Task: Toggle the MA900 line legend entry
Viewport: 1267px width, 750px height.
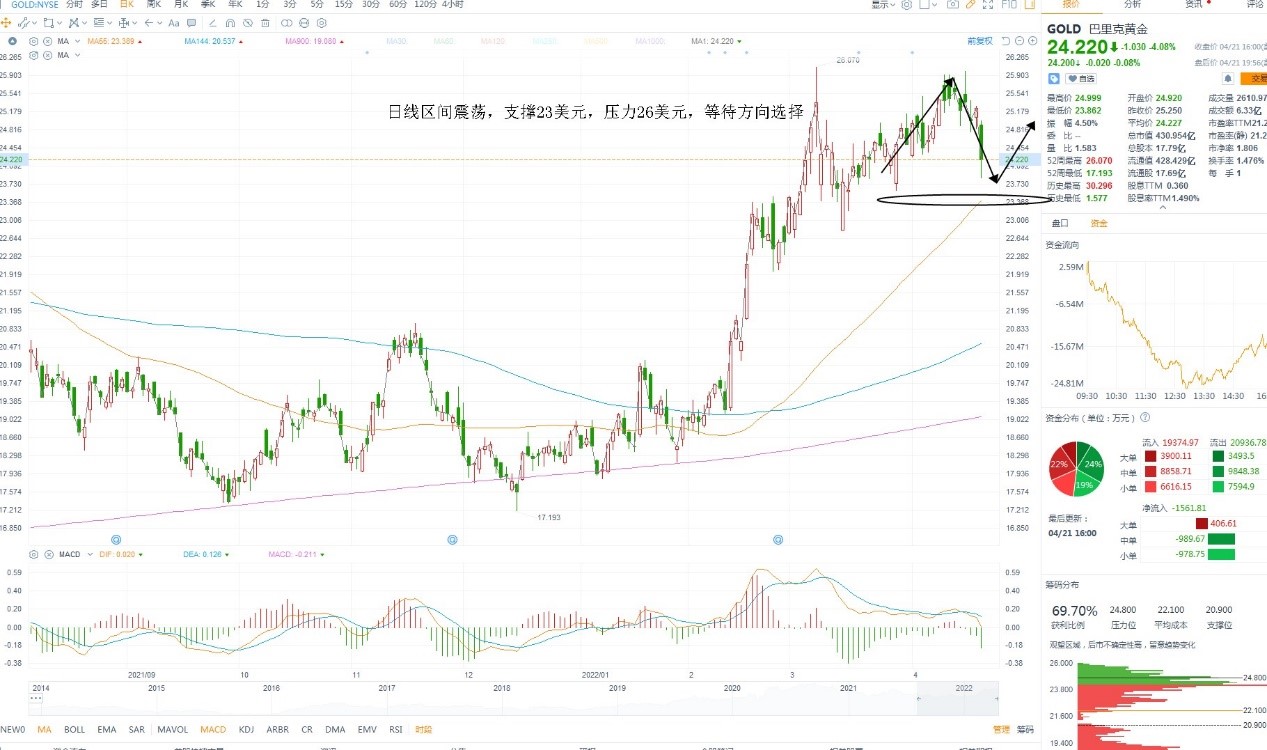Action: pos(313,41)
